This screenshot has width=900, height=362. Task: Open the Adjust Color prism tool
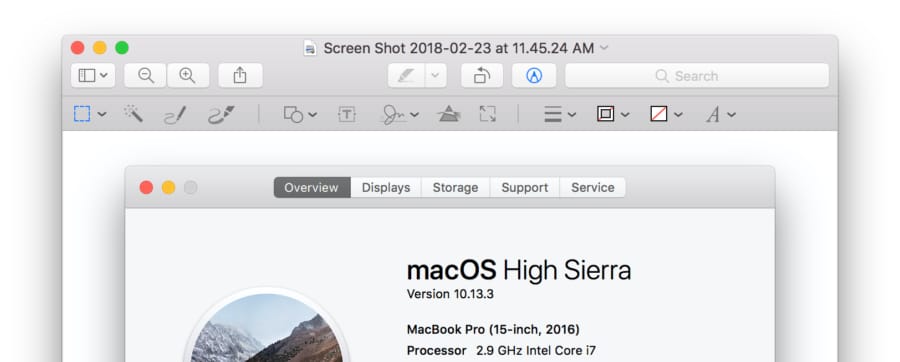coord(448,114)
